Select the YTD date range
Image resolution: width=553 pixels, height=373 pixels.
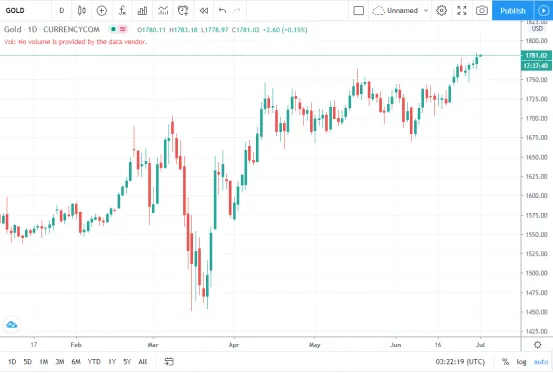tap(94, 362)
